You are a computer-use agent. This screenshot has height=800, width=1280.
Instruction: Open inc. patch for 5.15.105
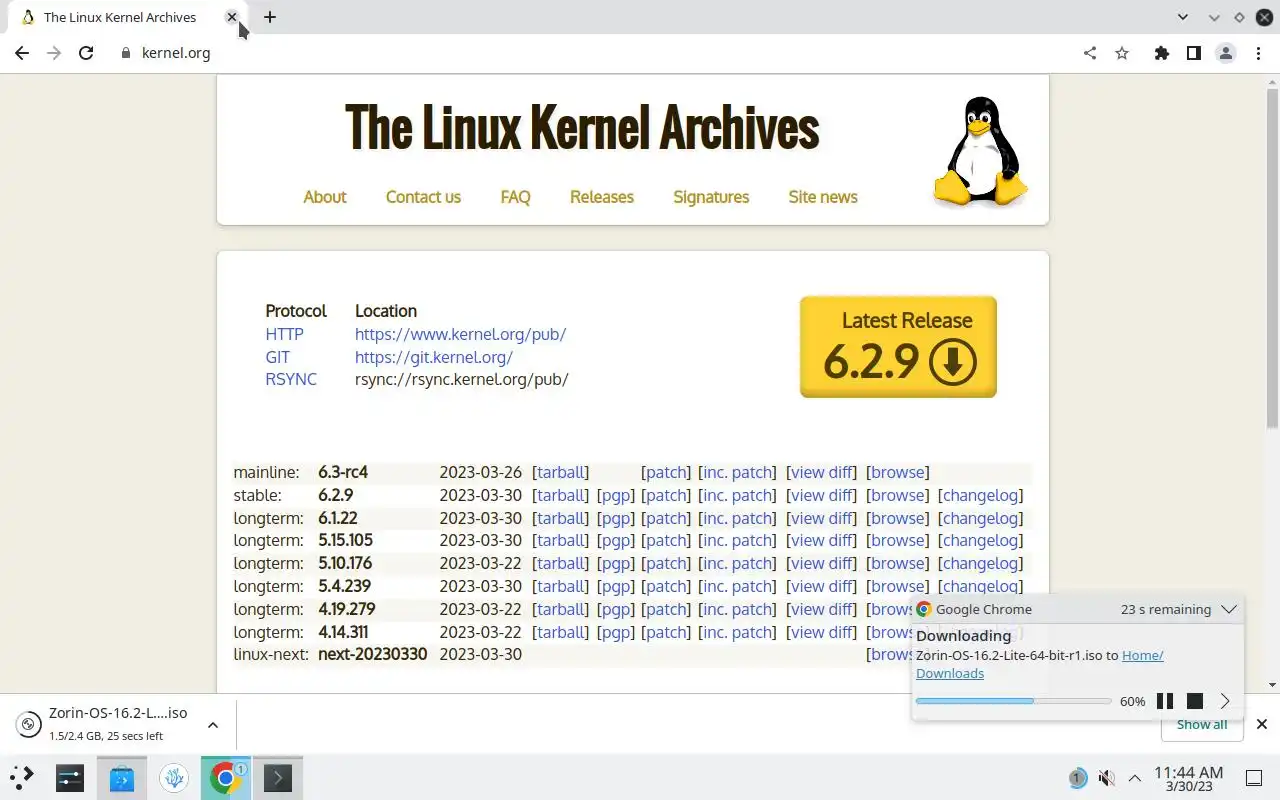(738, 540)
